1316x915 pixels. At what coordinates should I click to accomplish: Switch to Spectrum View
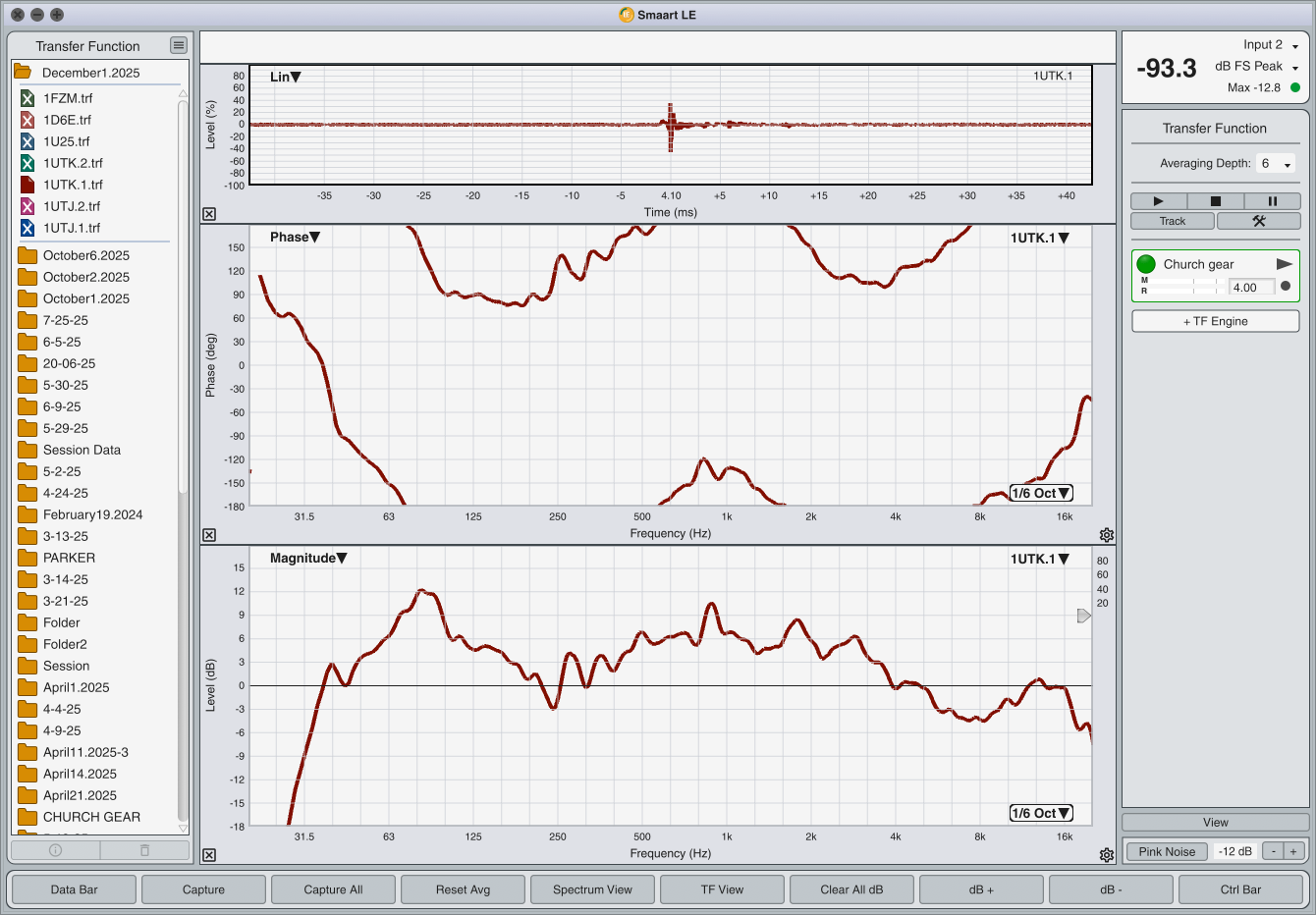click(592, 889)
